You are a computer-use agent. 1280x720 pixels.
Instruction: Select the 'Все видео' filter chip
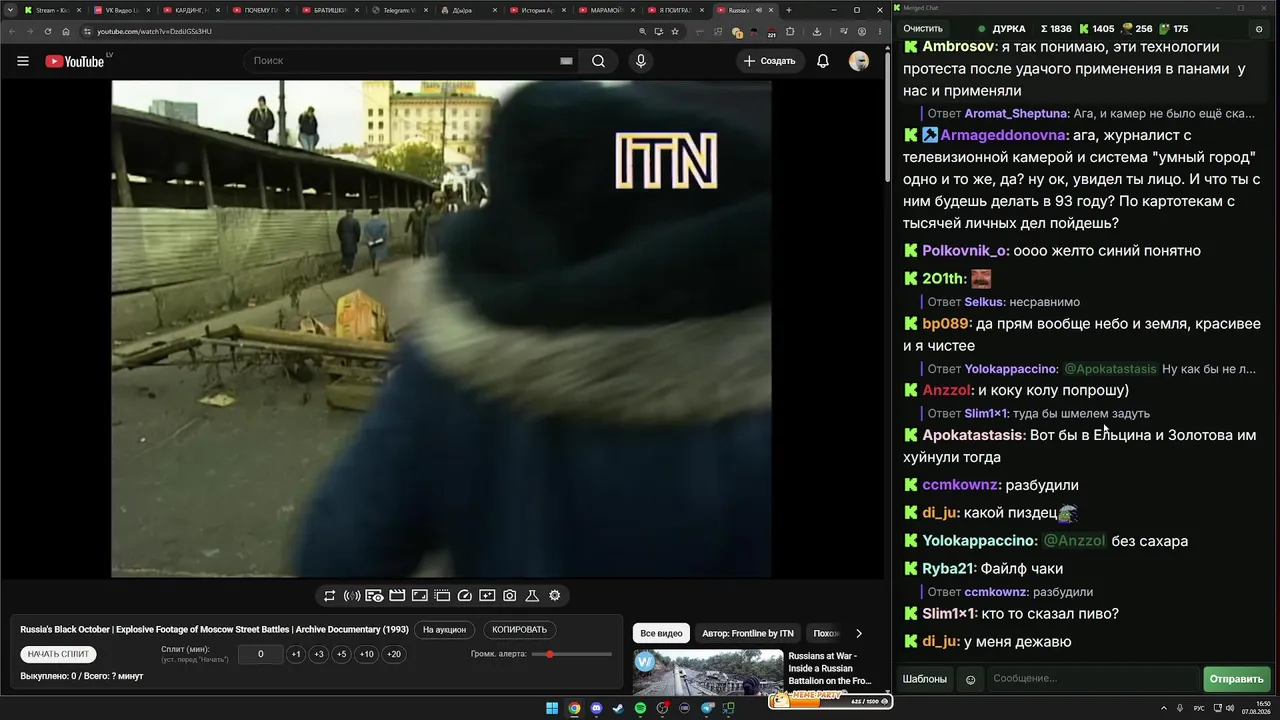click(x=661, y=633)
